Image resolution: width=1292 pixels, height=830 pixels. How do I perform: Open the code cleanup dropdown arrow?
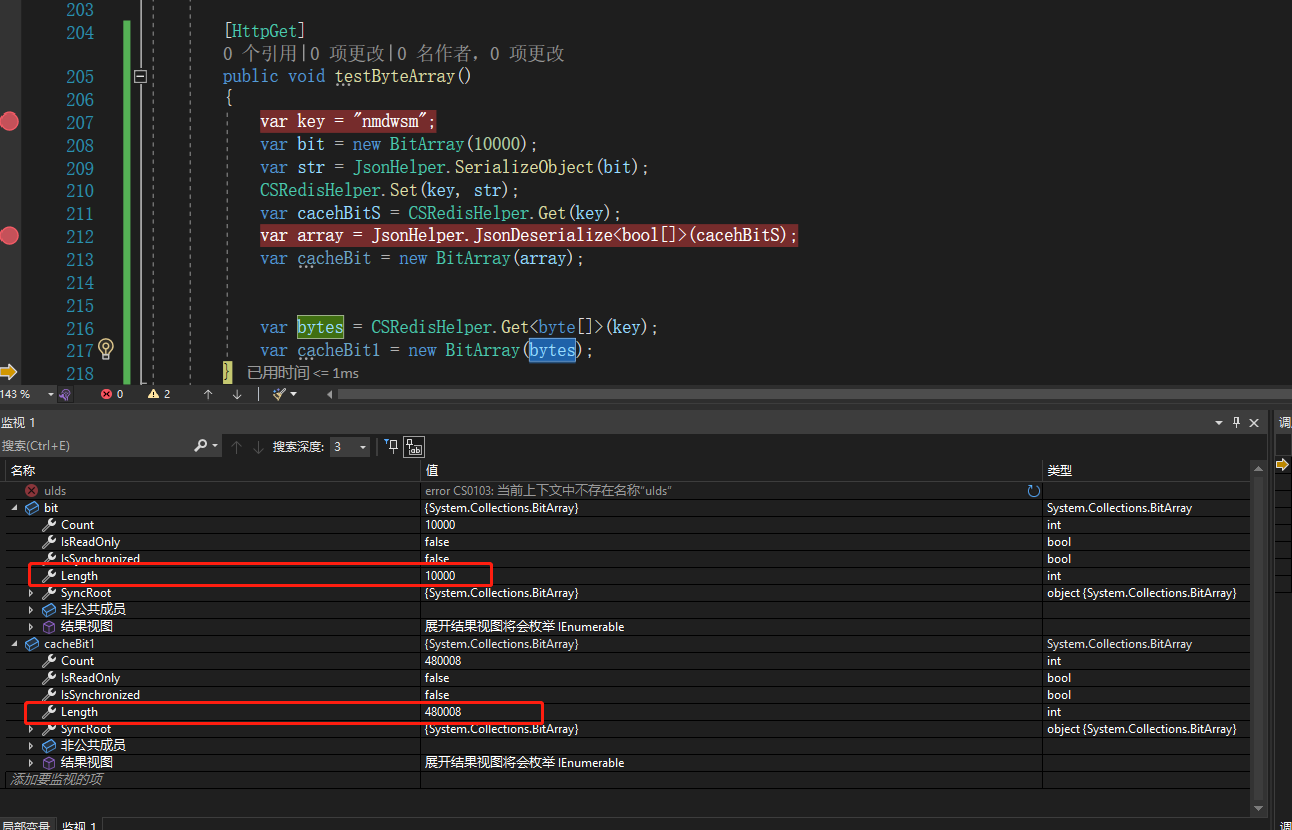pos(294,394)
